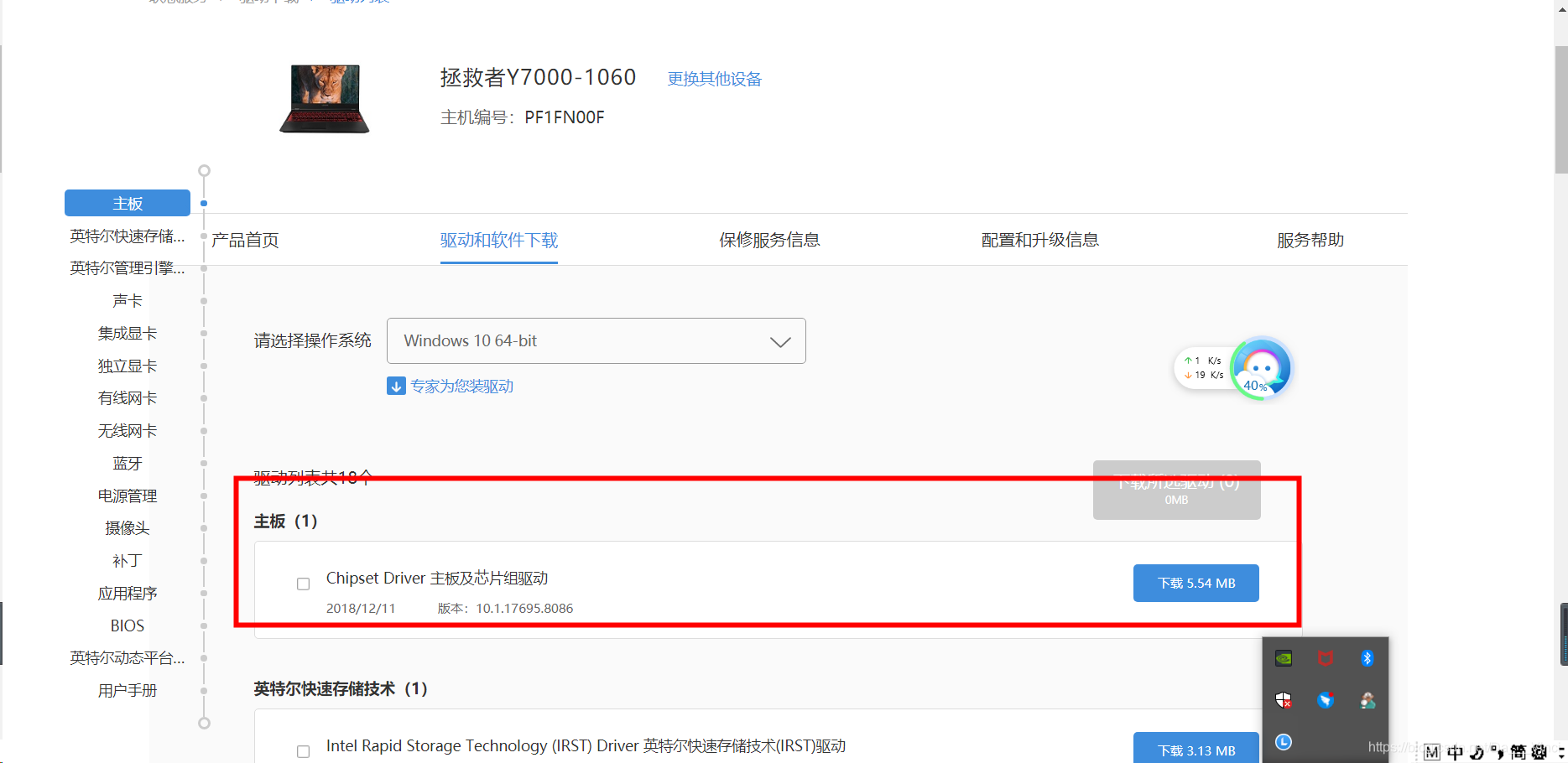Click the laptop product image

pos(325,99)
